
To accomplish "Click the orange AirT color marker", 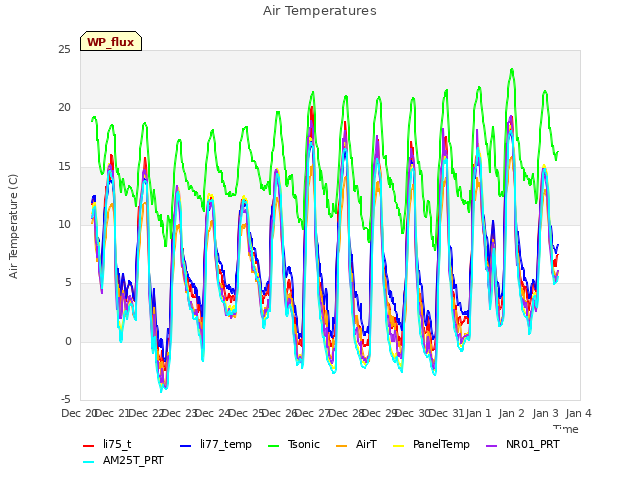I will pos(341,446).
